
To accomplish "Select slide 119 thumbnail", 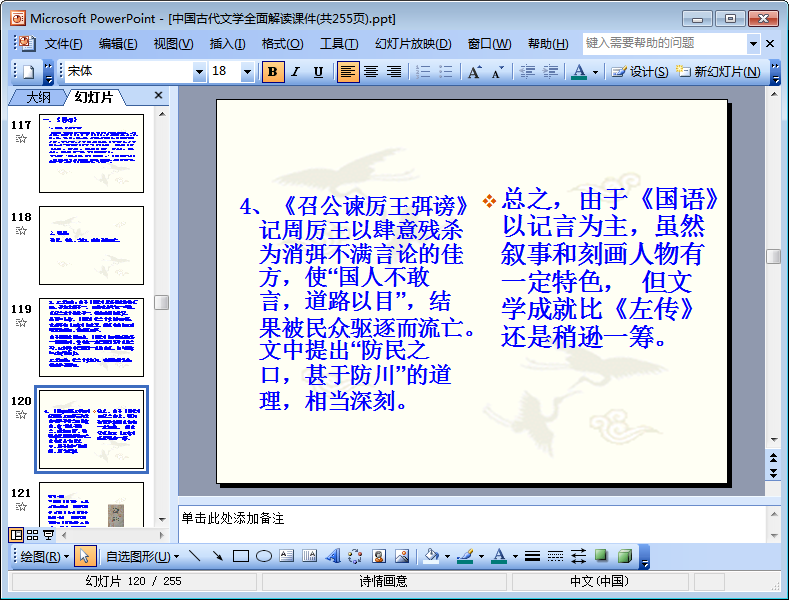I will (92, 338).
